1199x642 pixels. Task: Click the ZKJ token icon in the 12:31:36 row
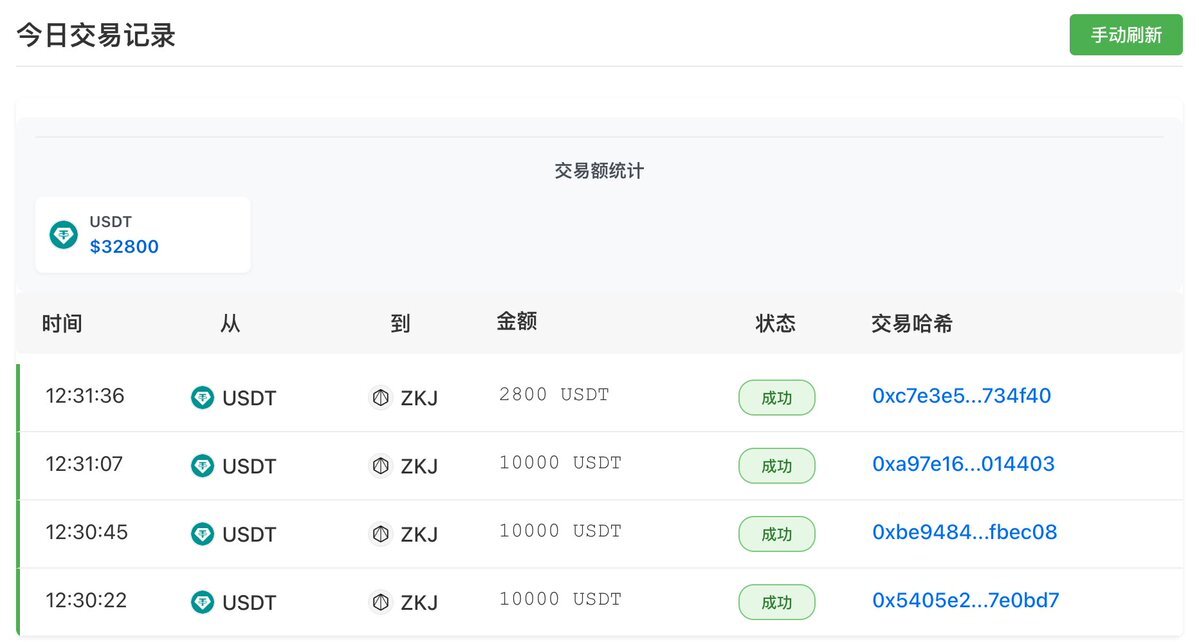(x=380, y=397)
